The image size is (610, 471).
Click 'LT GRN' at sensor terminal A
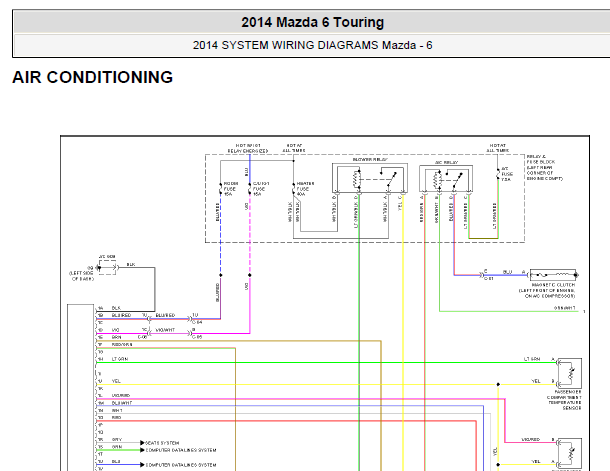pyautogui.click(x=532, y=359)
